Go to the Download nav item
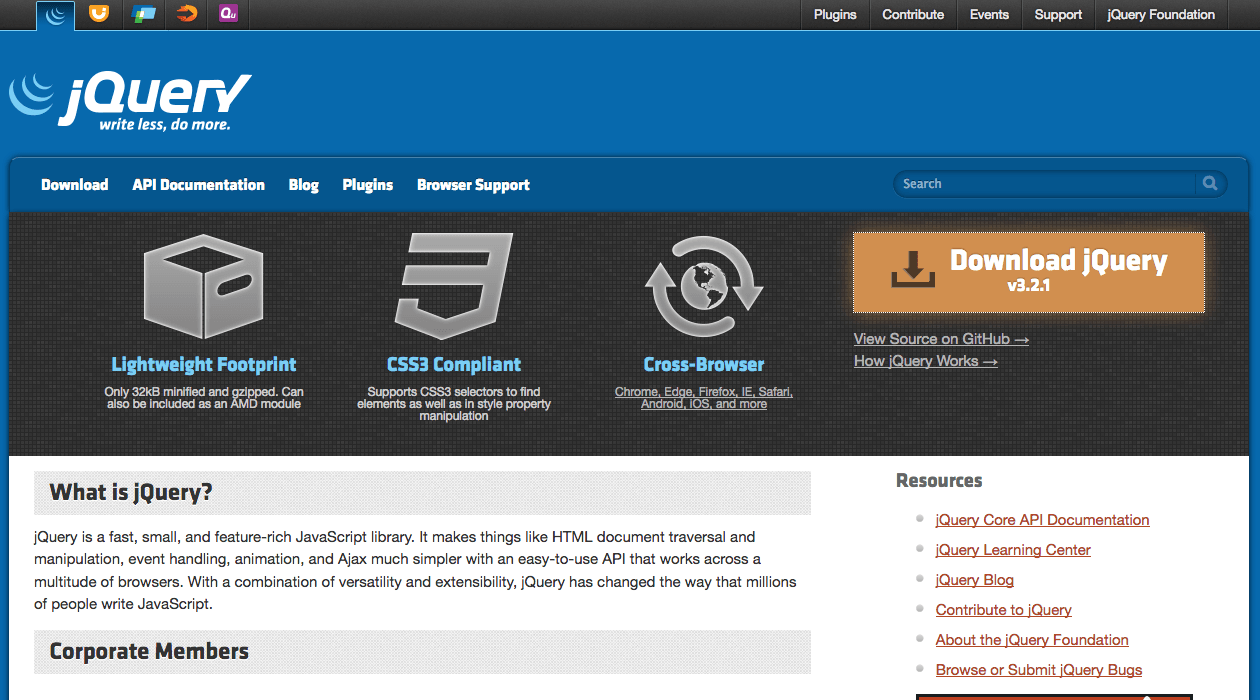The image size is (1260, 700). pyautogui.click(x=75, y=185)
